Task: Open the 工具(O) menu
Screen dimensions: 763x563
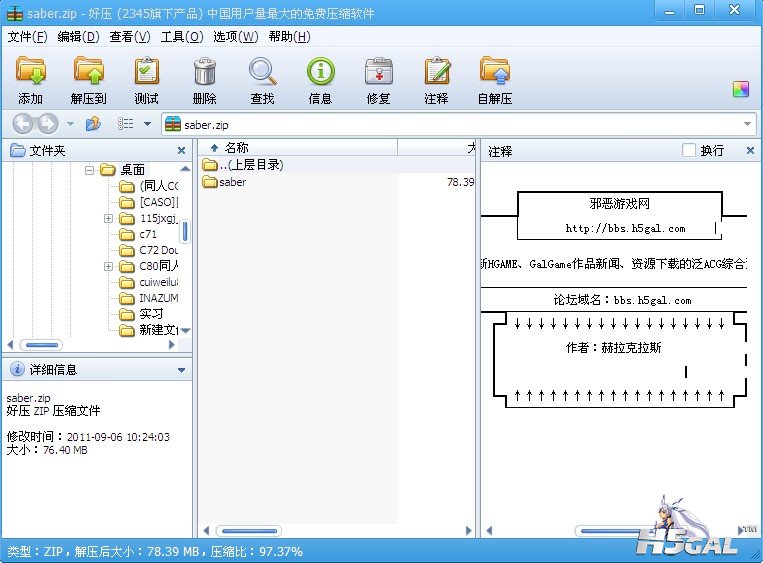Action: pyautogui.click(x=181, y=37)
